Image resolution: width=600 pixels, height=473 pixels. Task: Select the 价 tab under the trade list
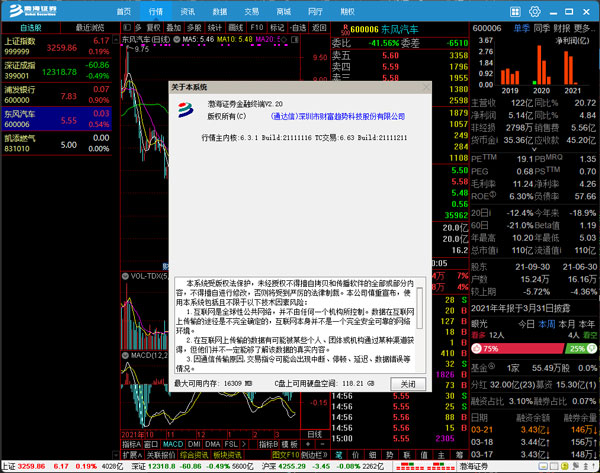355,455
